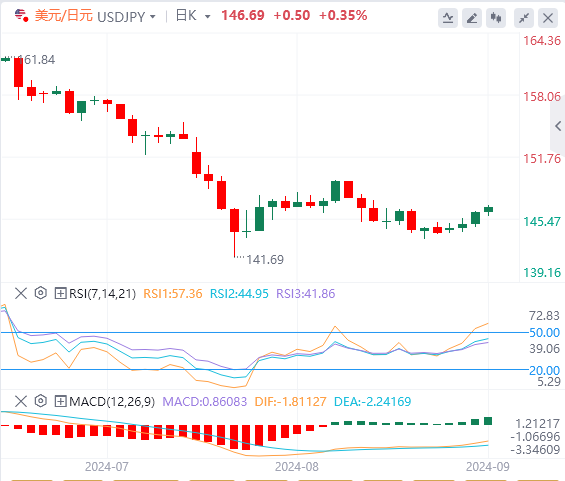Click the low marker 141.69
This screenshot has height=481, width=565.
pyautogui.click(x=265, y=260)
